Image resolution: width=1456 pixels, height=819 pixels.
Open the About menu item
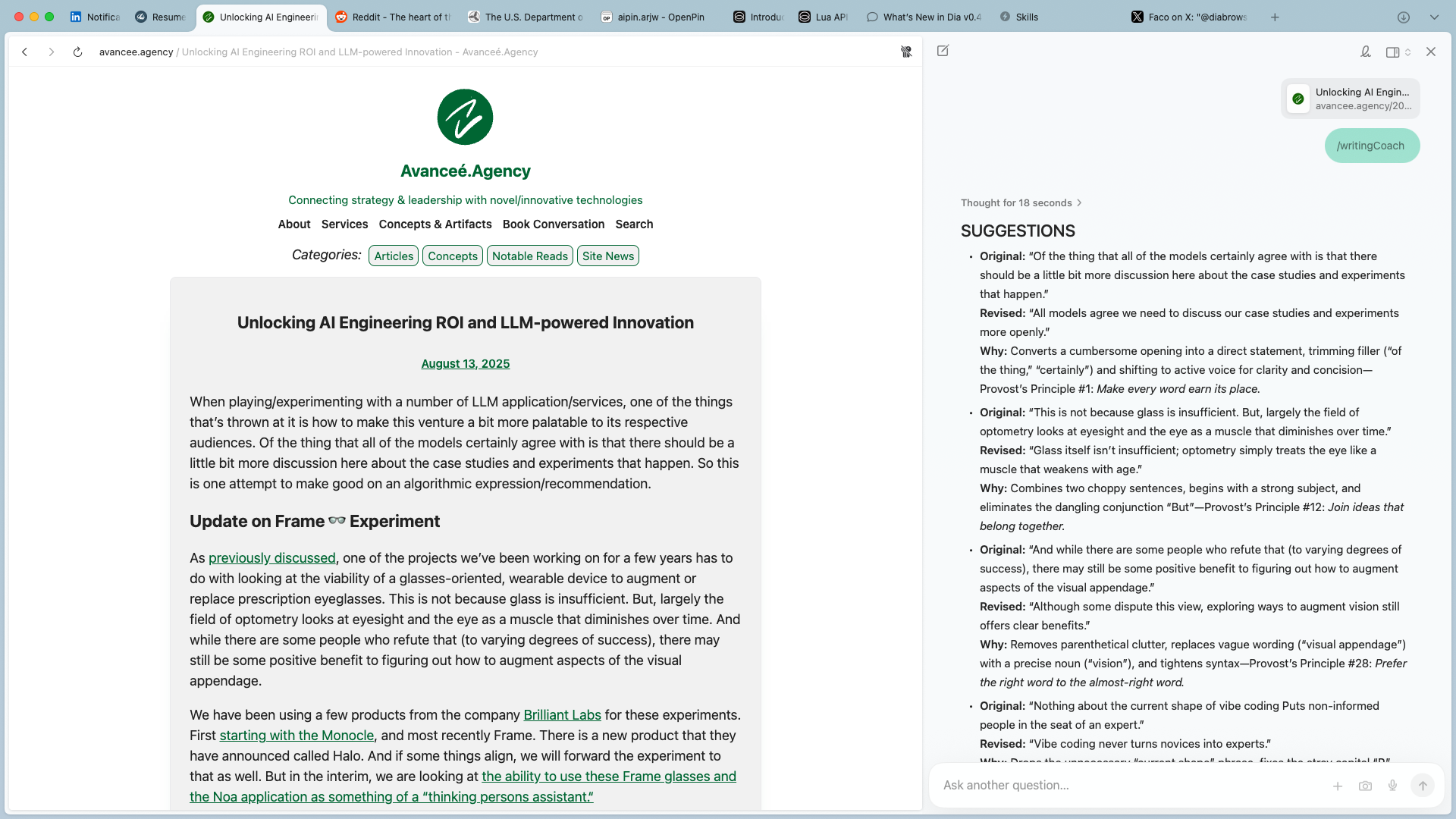(294, 224)
